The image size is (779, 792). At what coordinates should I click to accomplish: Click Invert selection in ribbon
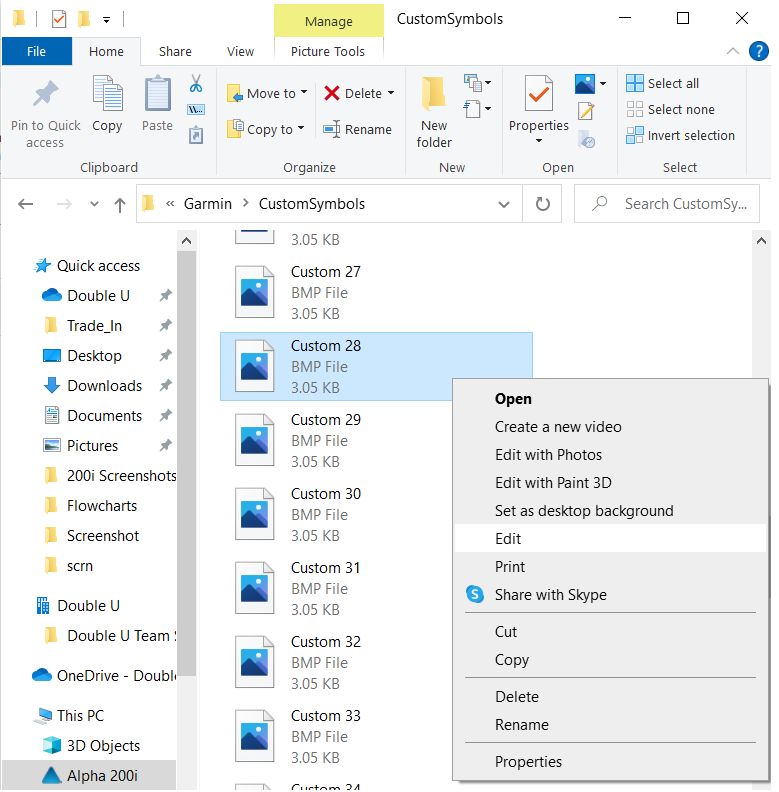point(680,136)
